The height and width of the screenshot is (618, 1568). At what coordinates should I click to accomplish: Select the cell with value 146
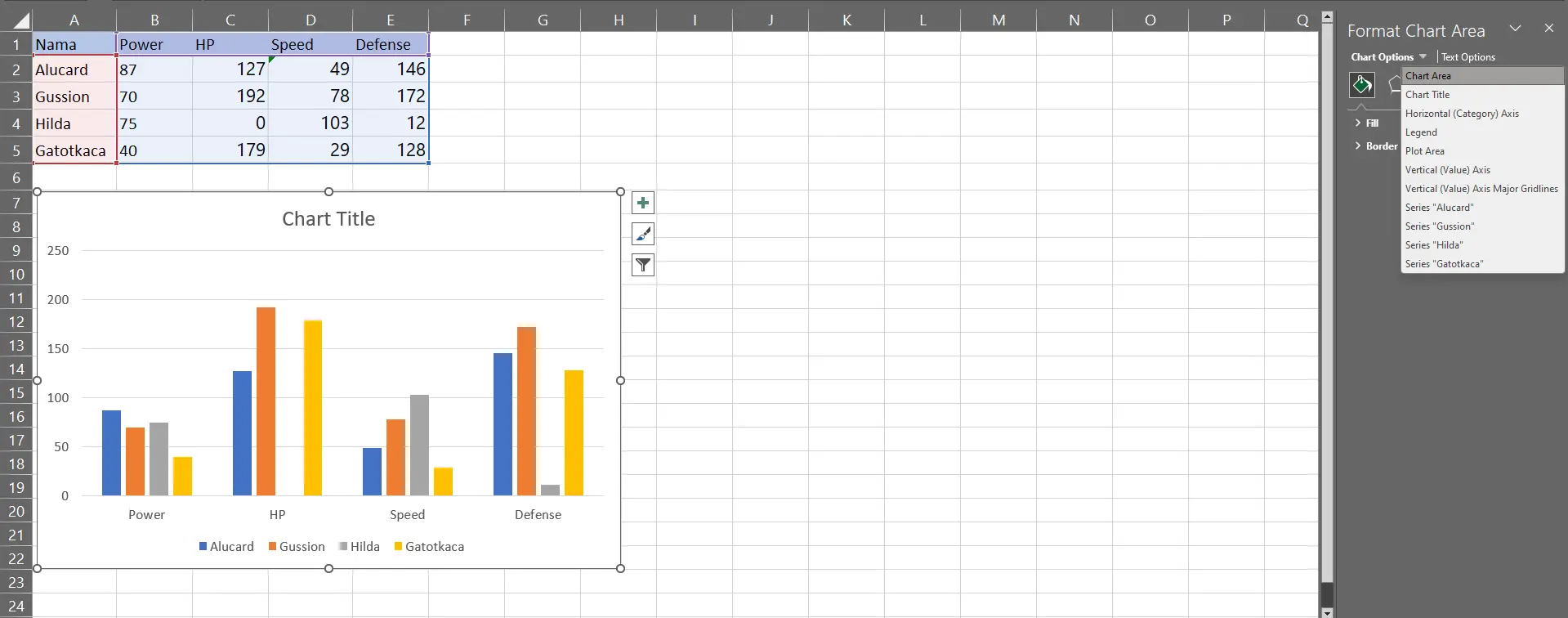click(x=391, y=69)
